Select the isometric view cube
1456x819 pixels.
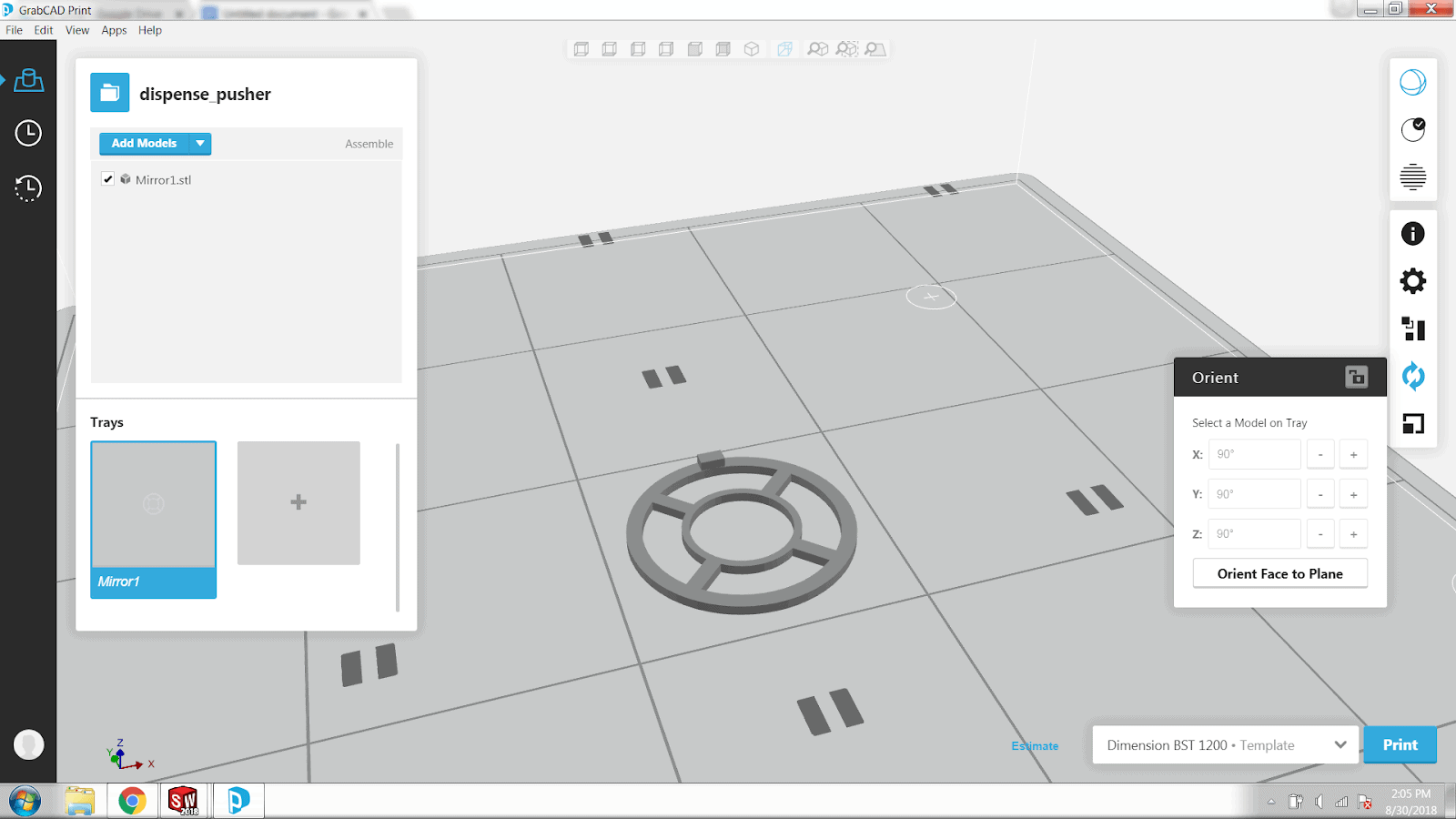(x=752, y=49)
